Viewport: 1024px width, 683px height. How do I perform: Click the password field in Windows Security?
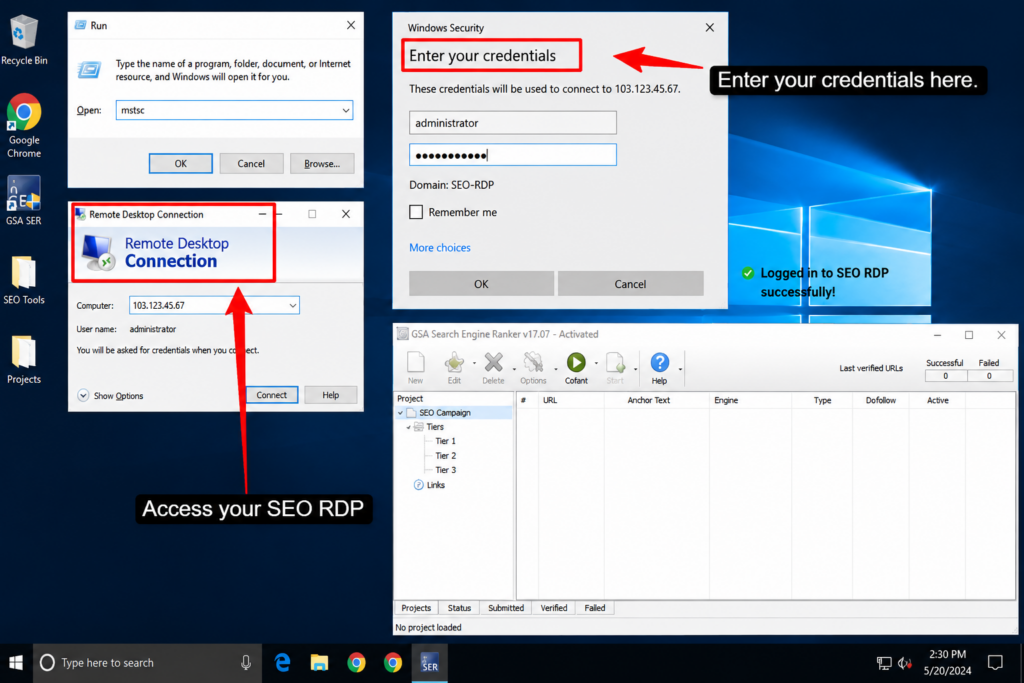513,155
